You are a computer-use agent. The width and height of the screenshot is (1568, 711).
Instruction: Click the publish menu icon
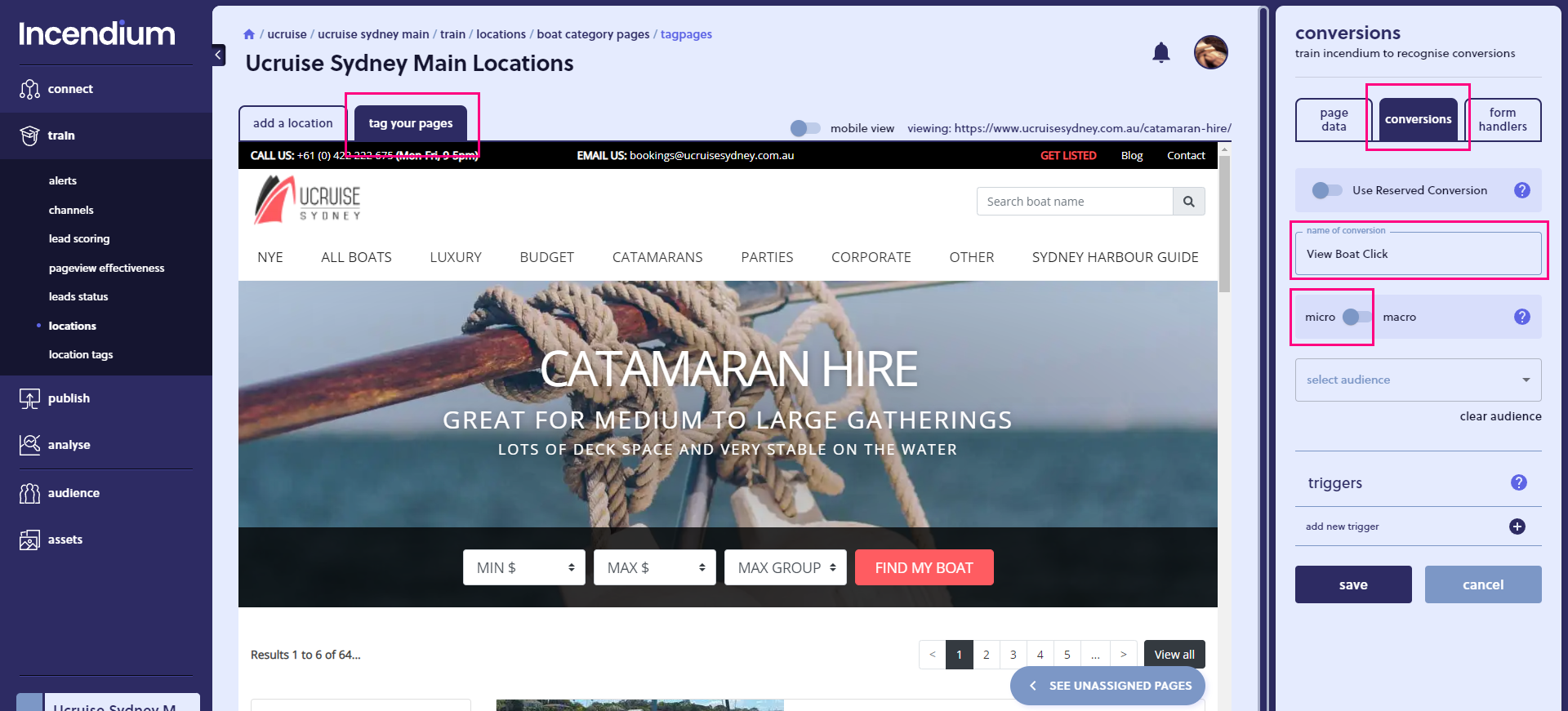tap(29, 398)
